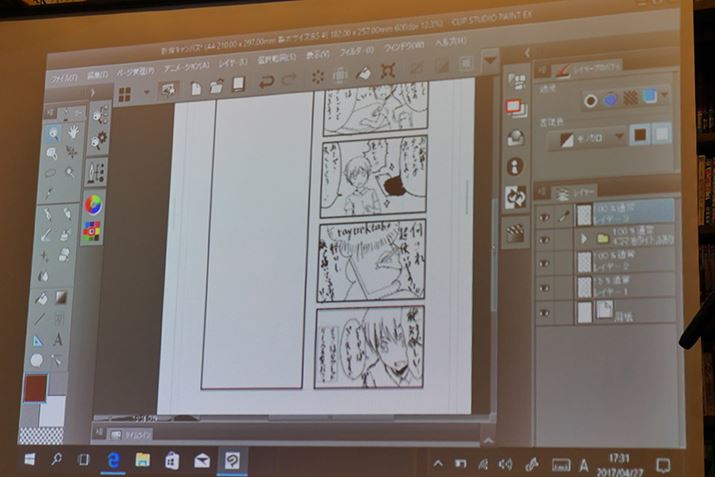Show hidden system tray icons chevron
Screen dimensions: 715x477
(x=438, y=464)
